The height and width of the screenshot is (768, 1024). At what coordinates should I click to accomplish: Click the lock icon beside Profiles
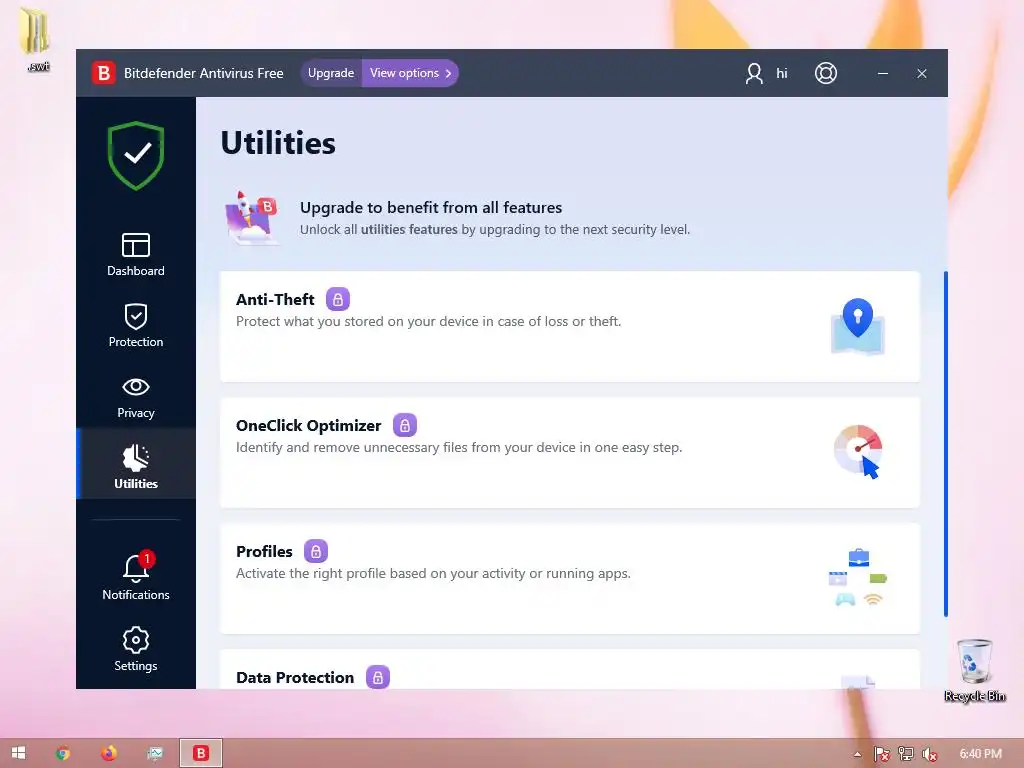[x=315, y=551]
